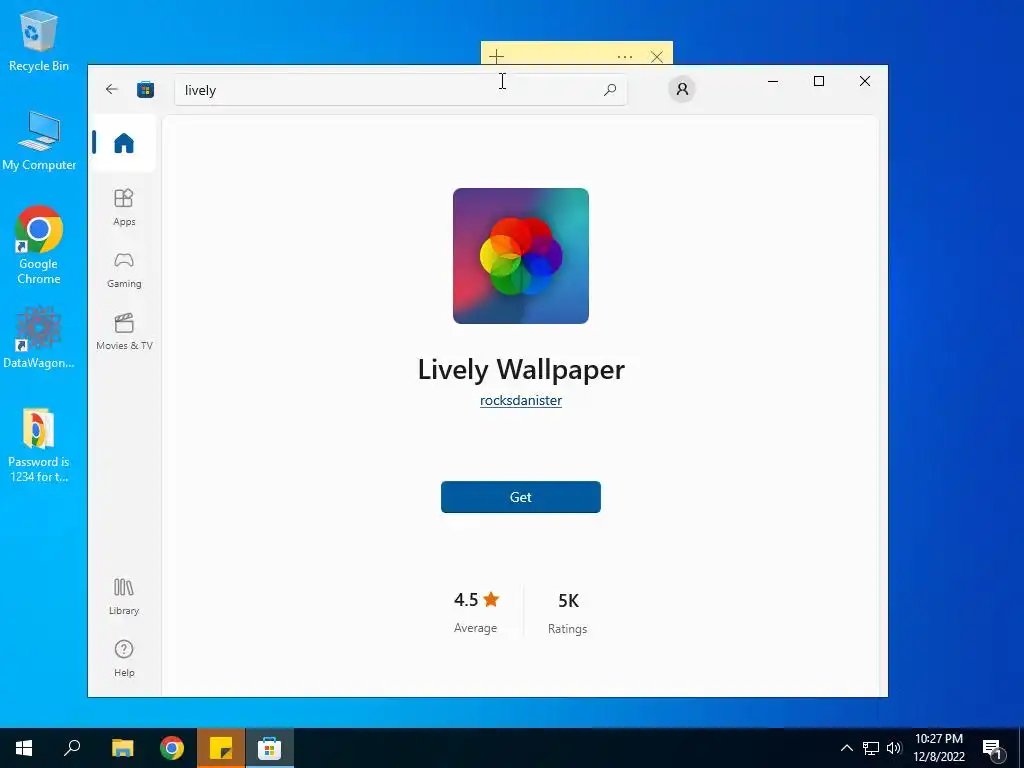The height and width of the screenshot is (768, 1024).
Task: Minimize the Microsoft Store window
Action: pos(773,81)
